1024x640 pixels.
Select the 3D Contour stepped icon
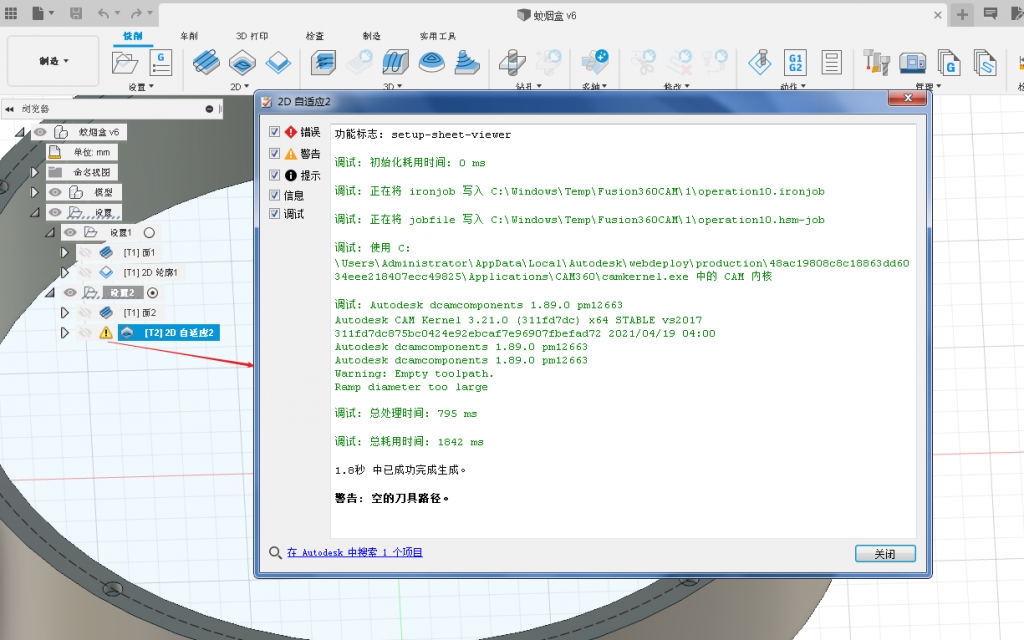coord(467,63)
